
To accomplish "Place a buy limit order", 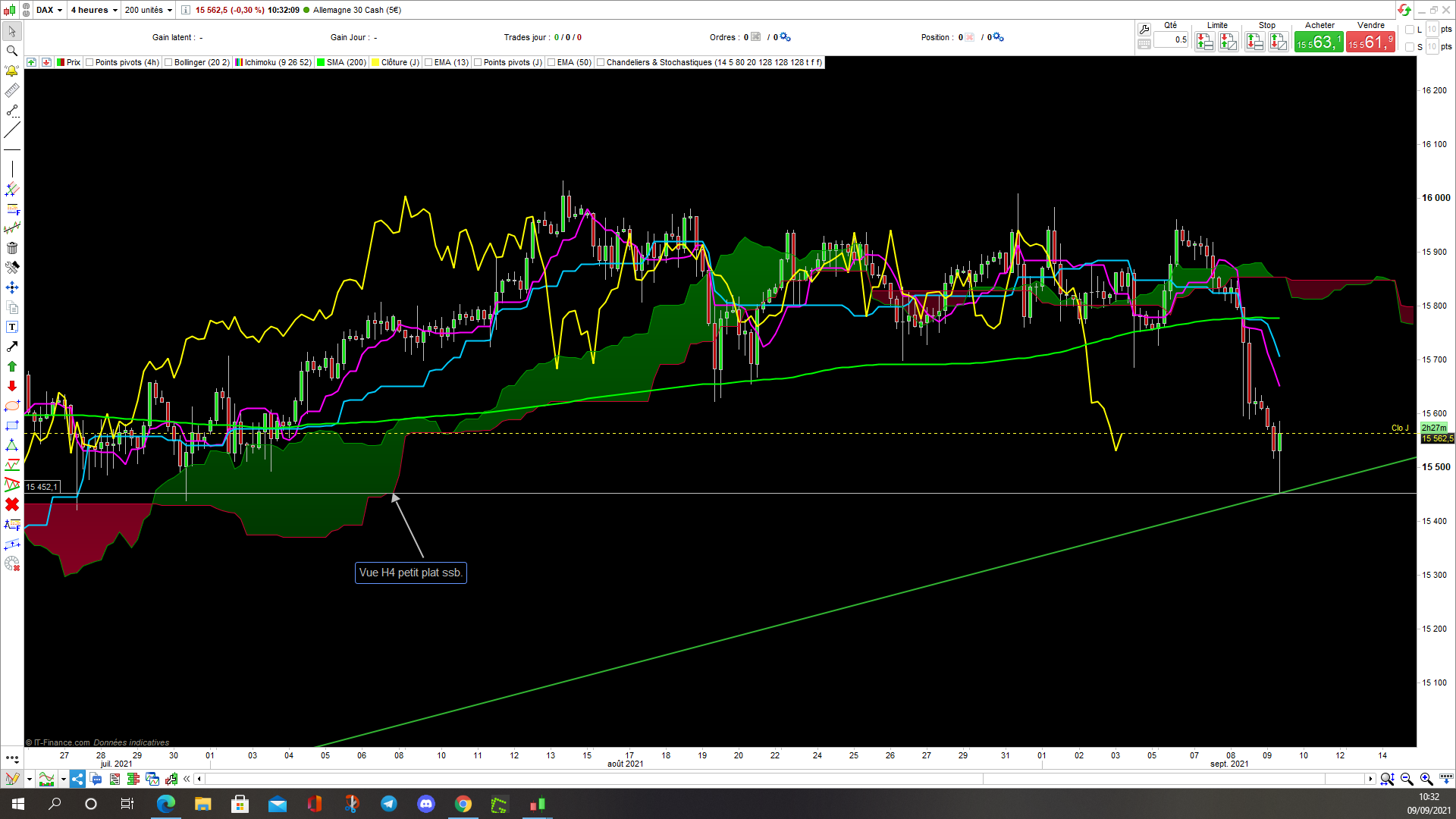I will (x=1205, y=42).
